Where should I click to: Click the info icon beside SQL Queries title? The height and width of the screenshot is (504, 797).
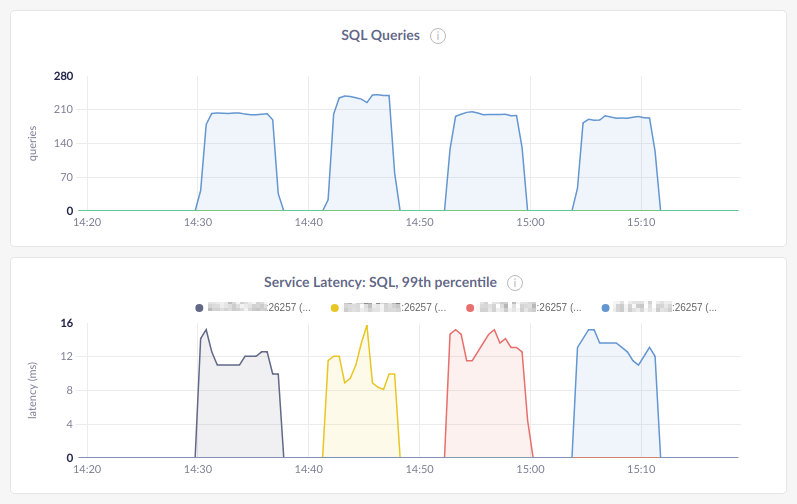(438, 36)
